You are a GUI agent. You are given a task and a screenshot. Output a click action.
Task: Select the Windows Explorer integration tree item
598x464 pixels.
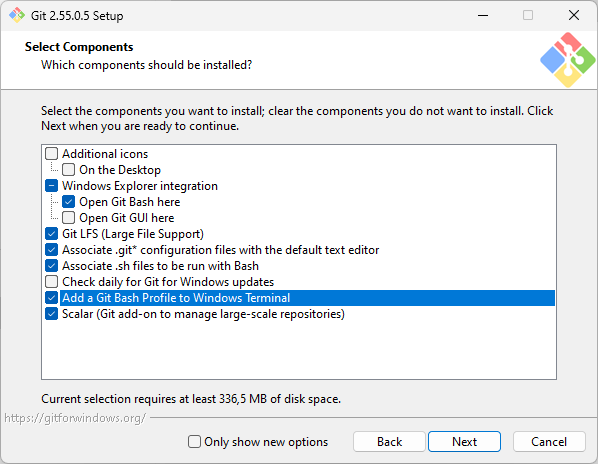pos(140,186)
